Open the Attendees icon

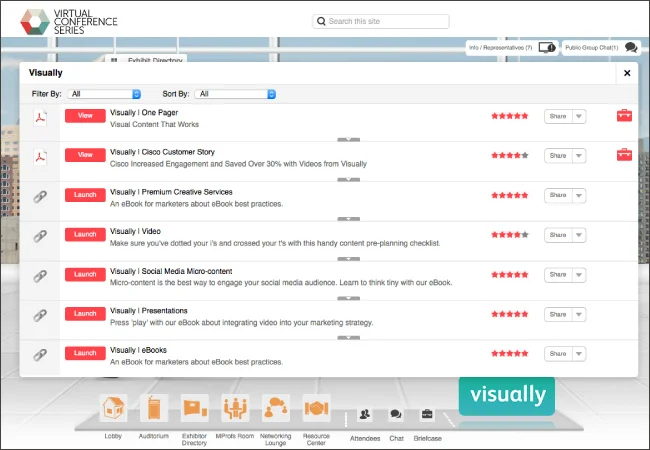pyautogui.click(x=365, y=414)
